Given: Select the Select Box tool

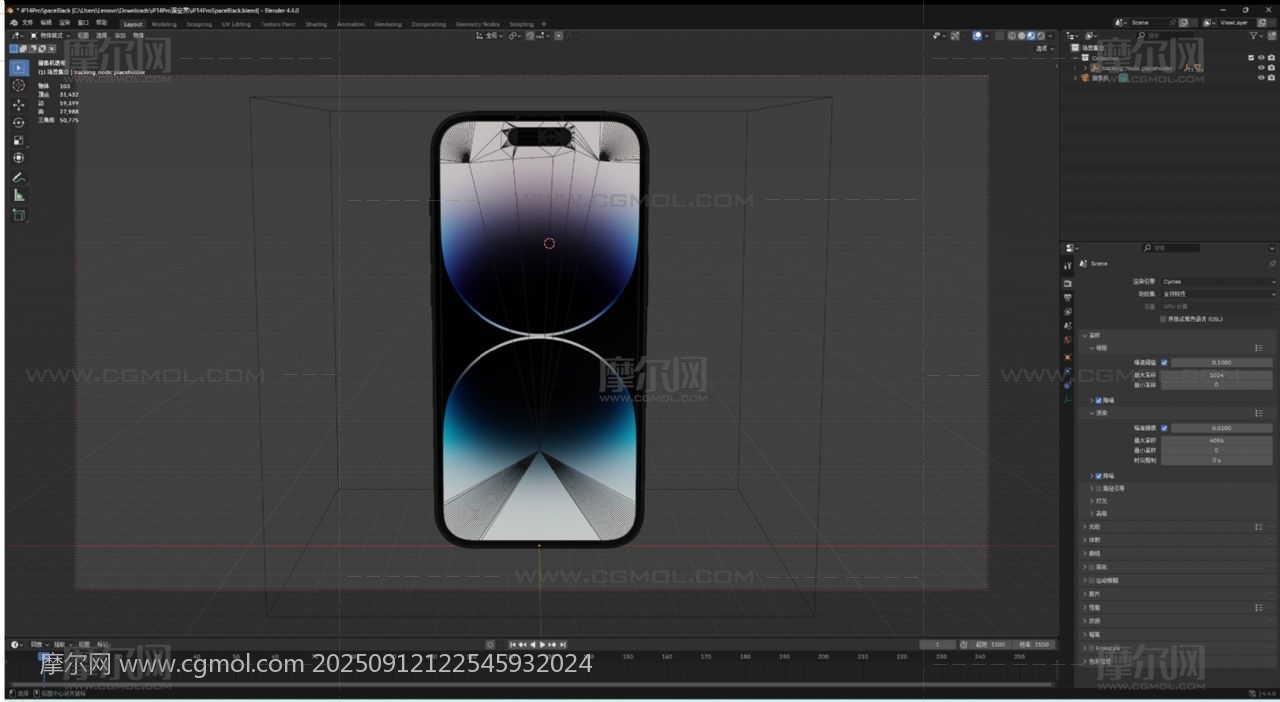Looking at the screenshot, I should [19, 68].
